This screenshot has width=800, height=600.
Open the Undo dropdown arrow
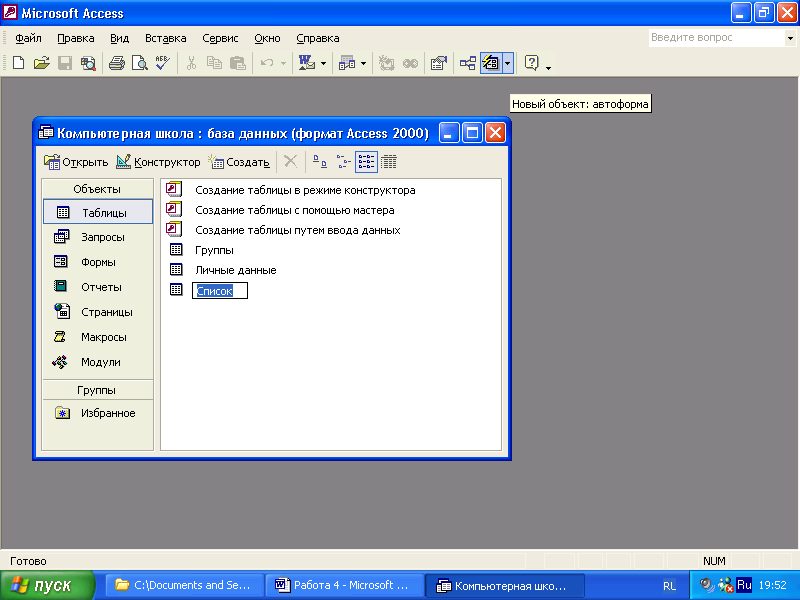283,64
